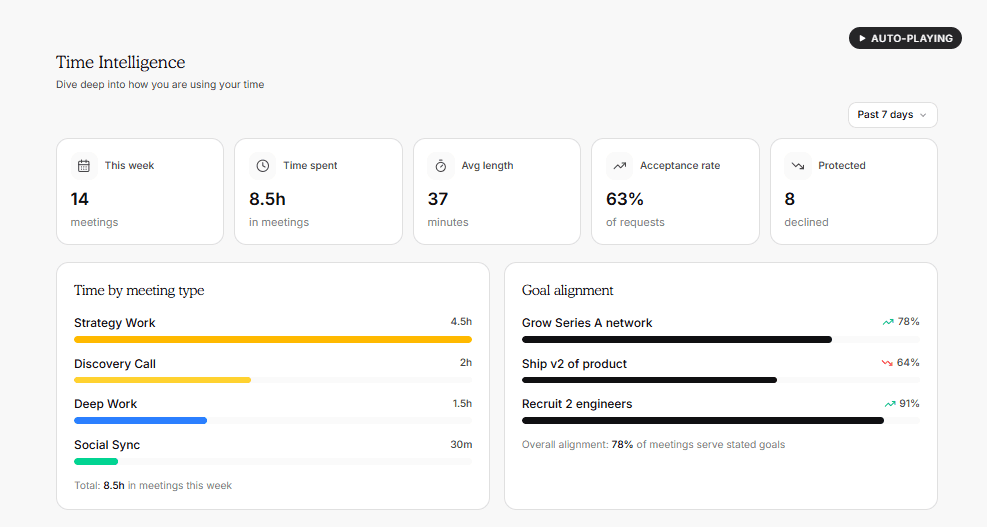Image resolution: width=987 pixels, height=527 pixels.
Task: Click the play icon in Auto-Playing badge
Action: click(x=862, y=38)
